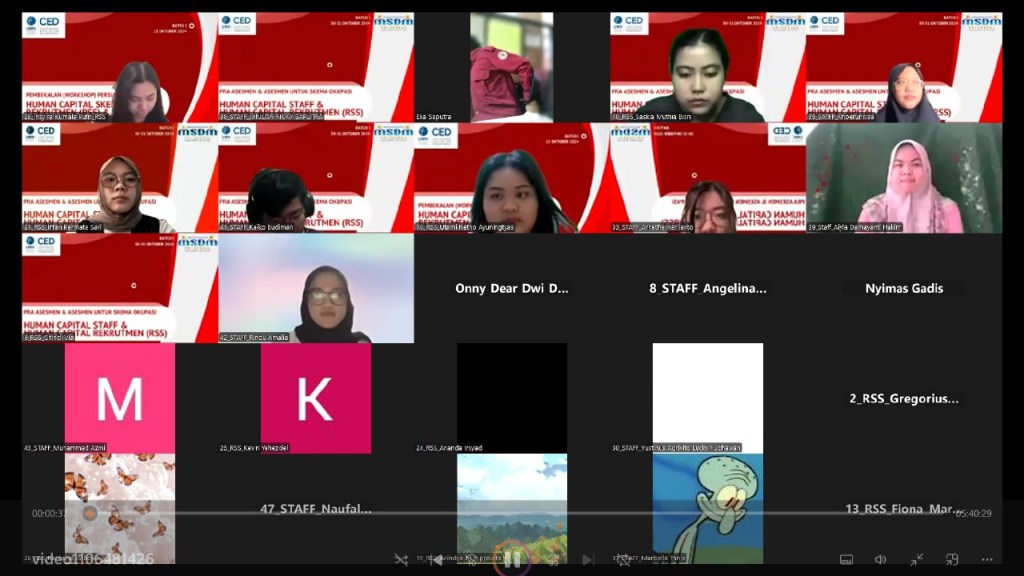The image size is (1024, 576).
Task: Open the volume control
Action: point(880,560)
